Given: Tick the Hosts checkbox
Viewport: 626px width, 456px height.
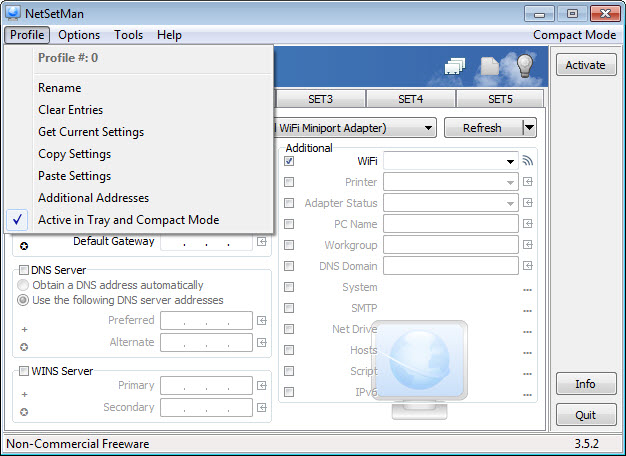Looking at the screenshot, I should point(289,350).
